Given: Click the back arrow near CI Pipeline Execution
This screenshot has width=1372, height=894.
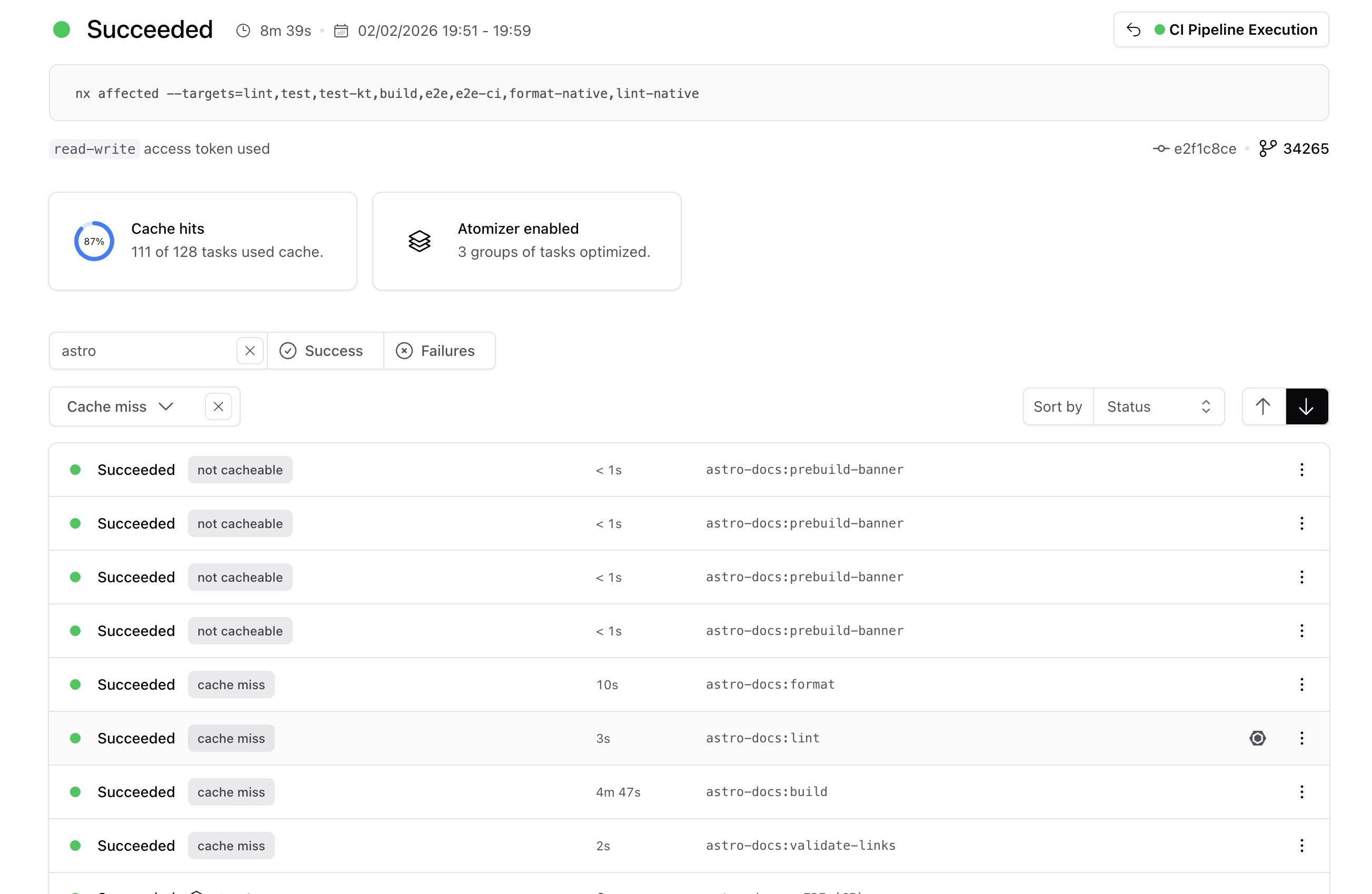Looking at the screenshot, I should click(x=1135, y=29).
